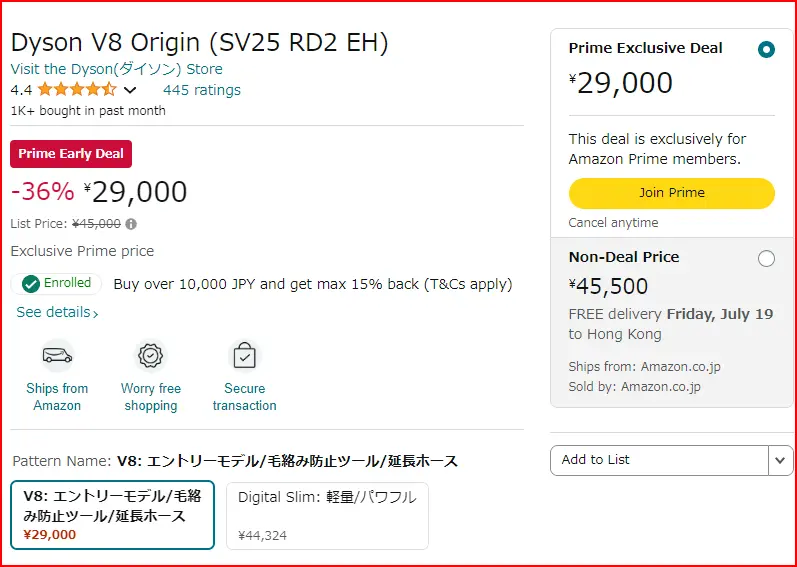Click the Secure transaction text link
797x567 pixels.
[x=244, y=397]
